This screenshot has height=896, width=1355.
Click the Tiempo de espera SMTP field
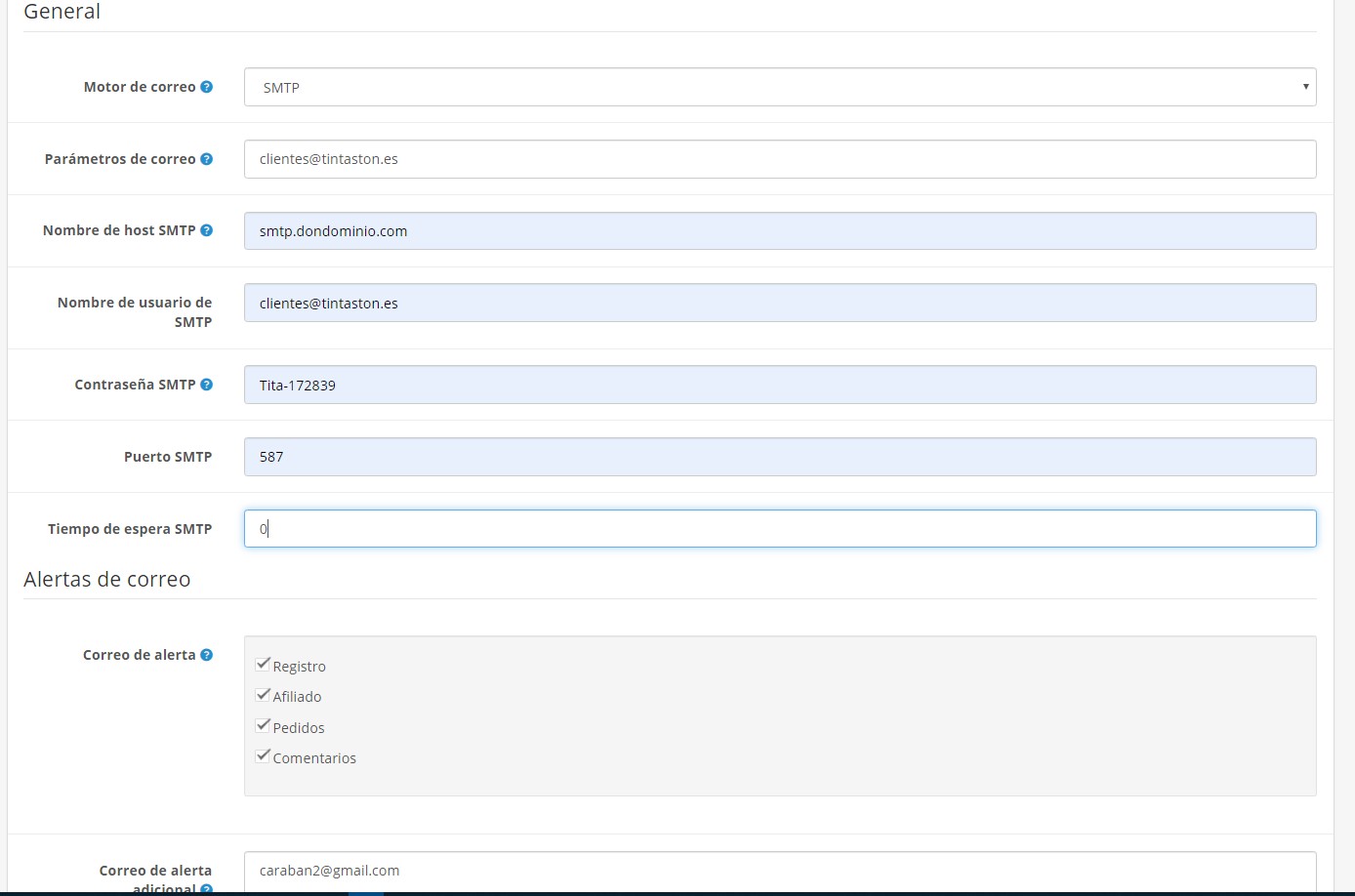780,529
